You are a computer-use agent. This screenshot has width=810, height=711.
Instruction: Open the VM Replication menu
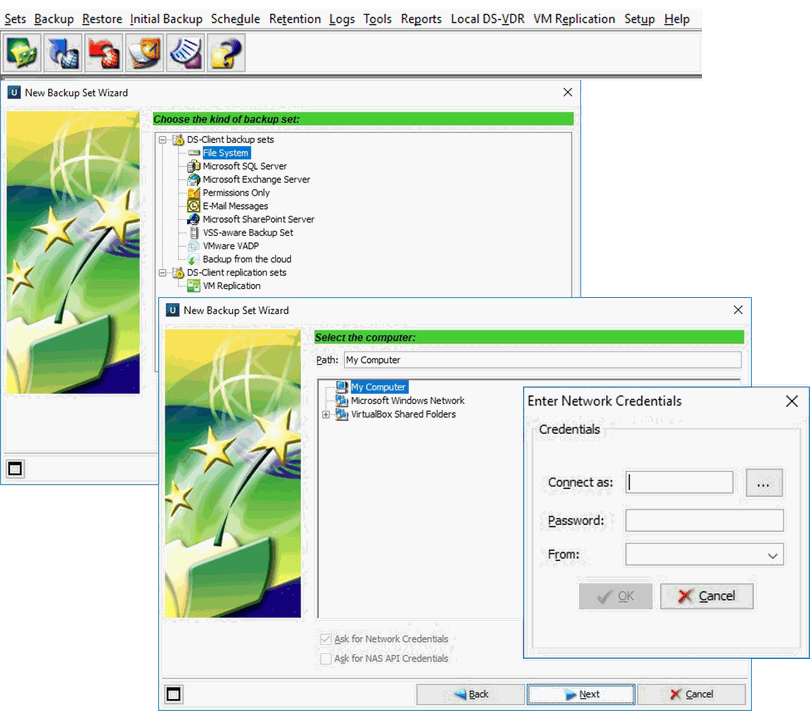click(574, 19)
